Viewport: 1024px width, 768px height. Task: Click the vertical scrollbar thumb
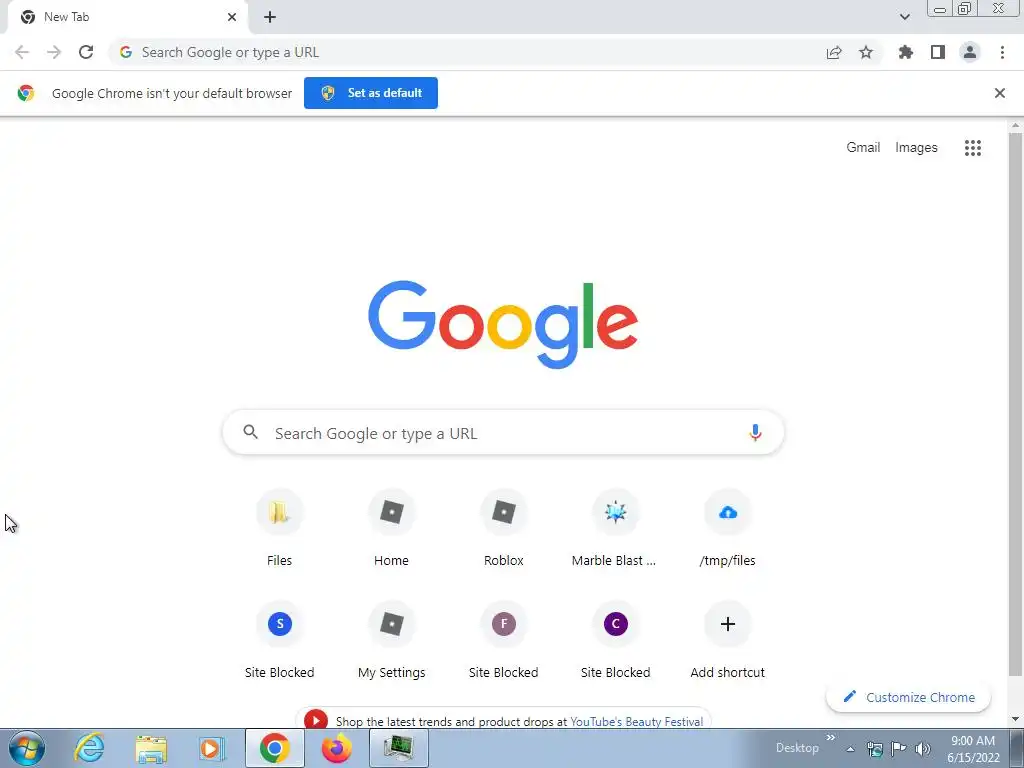pyautogui.click(x=1015, y=404)
